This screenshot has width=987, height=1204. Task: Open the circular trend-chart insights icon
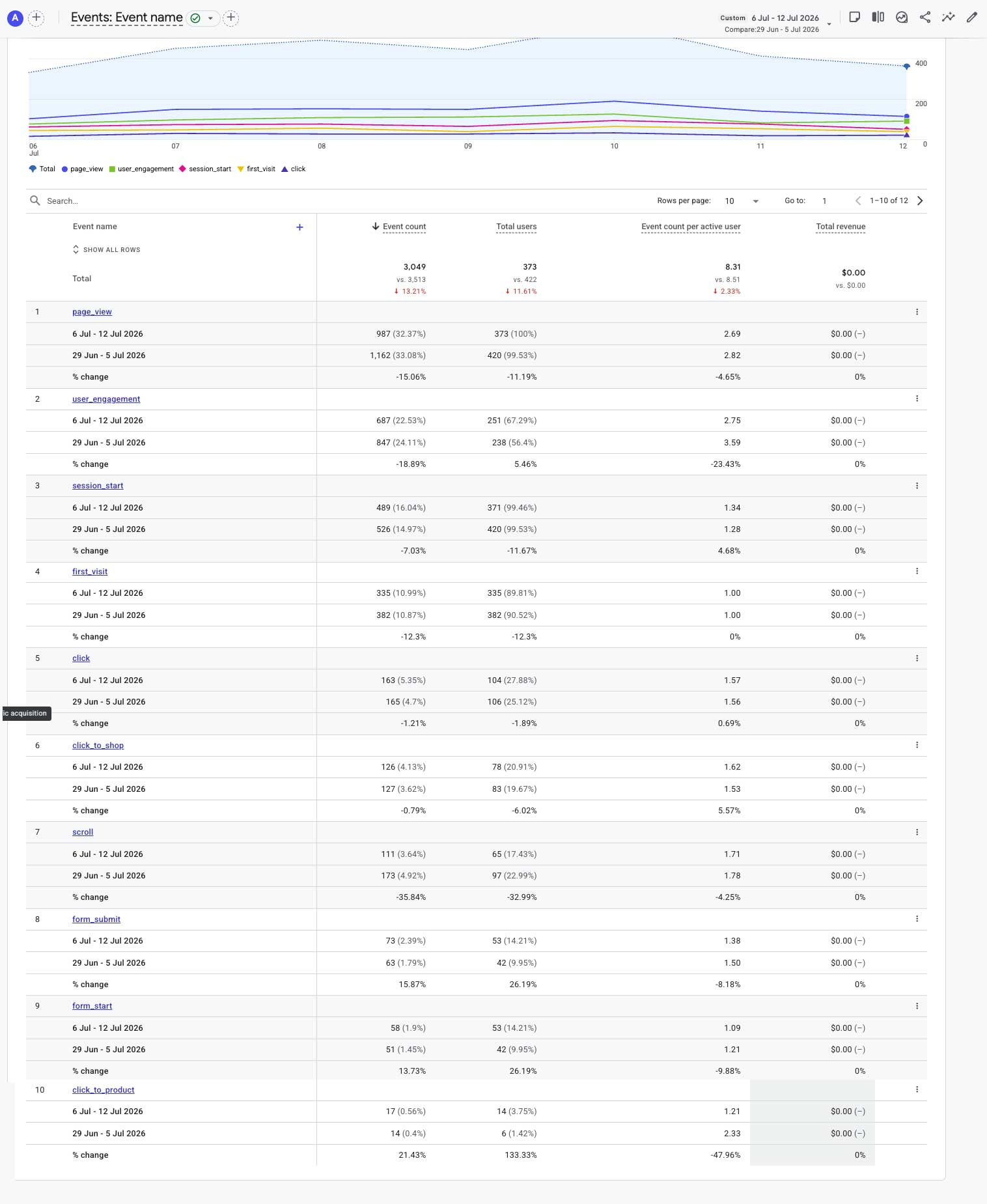(x=902, y=18)
